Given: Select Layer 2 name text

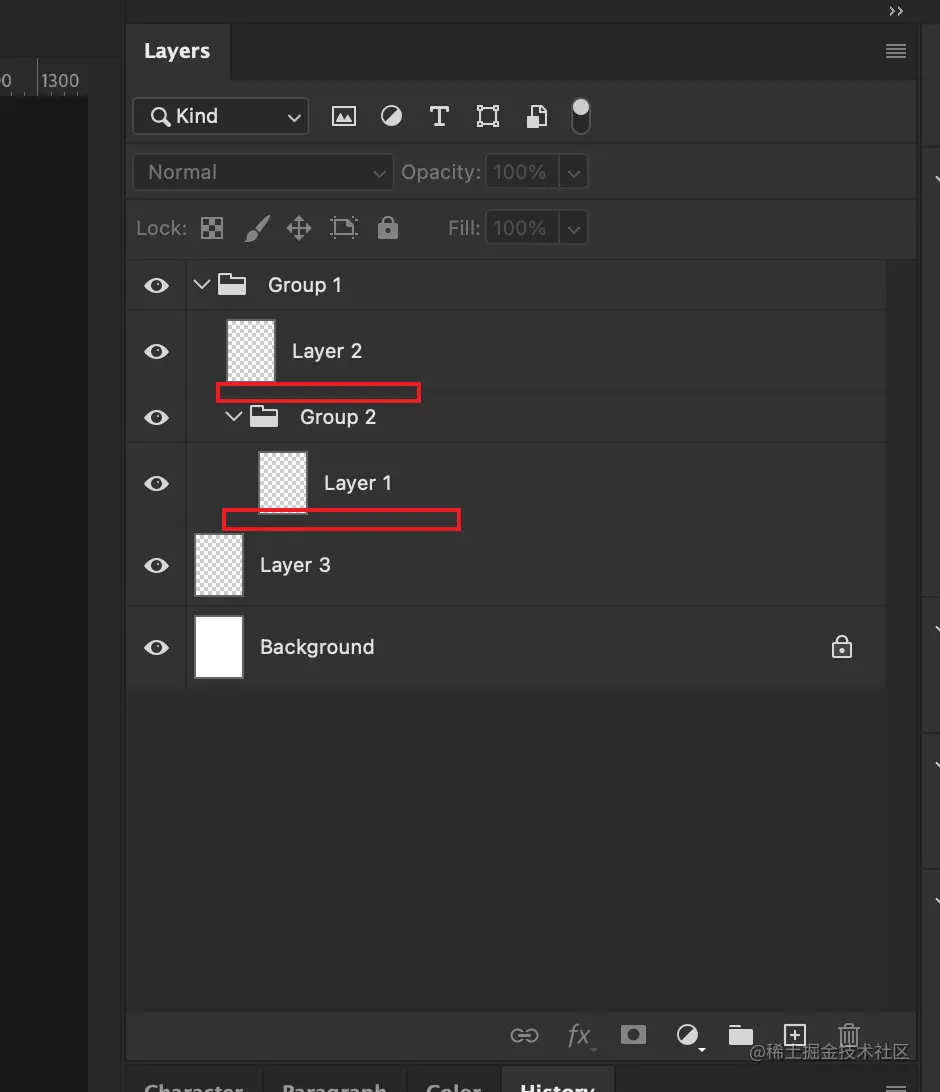Looking at the screenshot, I should tap(327, 352).
